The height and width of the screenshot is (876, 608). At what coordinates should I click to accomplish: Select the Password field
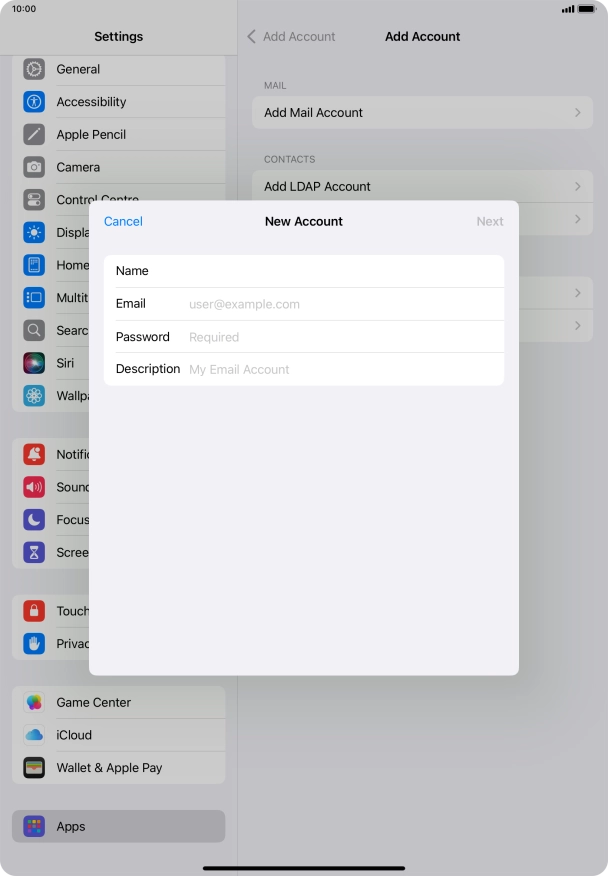(340, 337)
